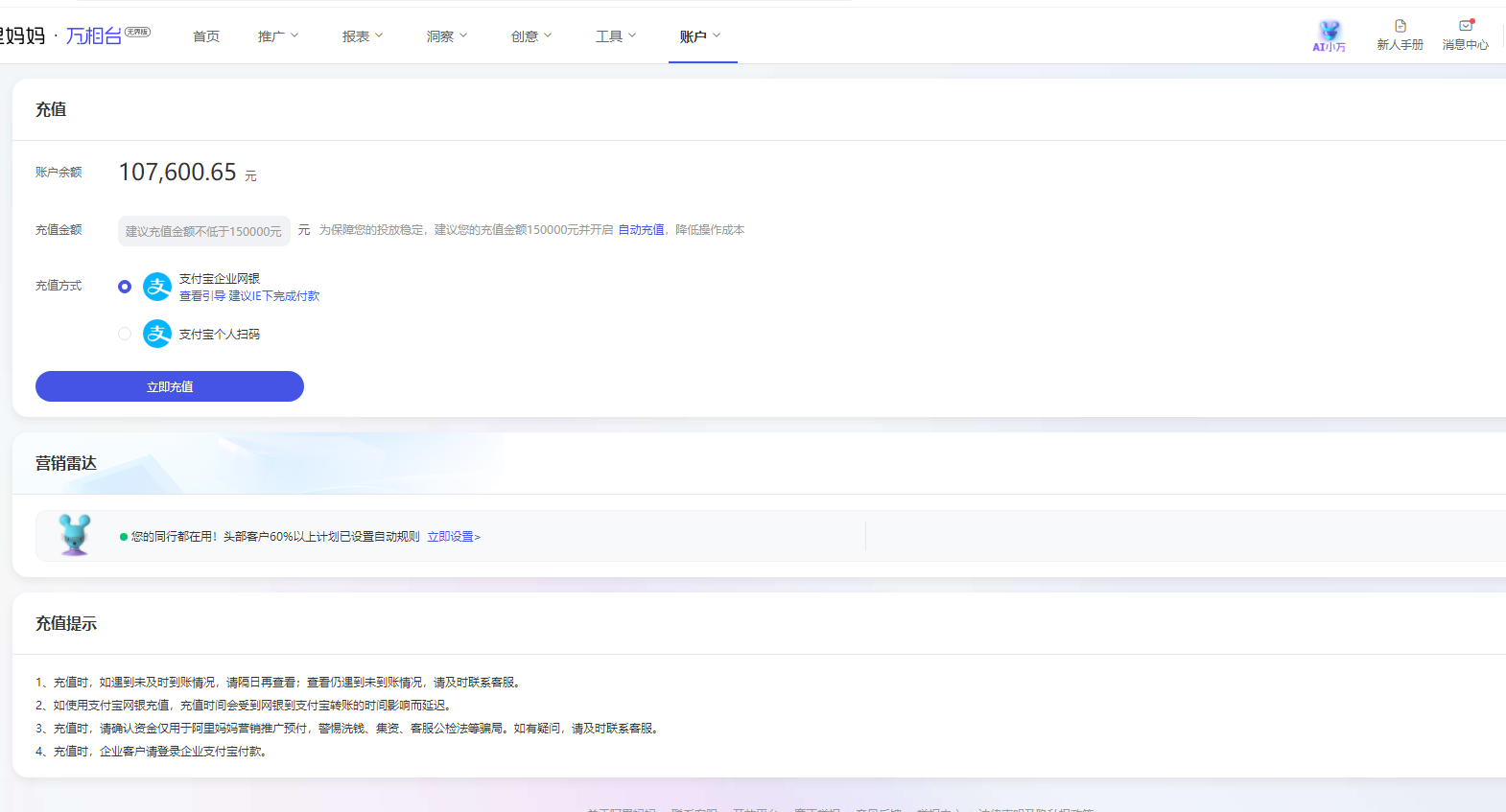This screenshot has width=1506, height=812.
Task: Click the 万相台 logo in header
Action: coord(94,36)
